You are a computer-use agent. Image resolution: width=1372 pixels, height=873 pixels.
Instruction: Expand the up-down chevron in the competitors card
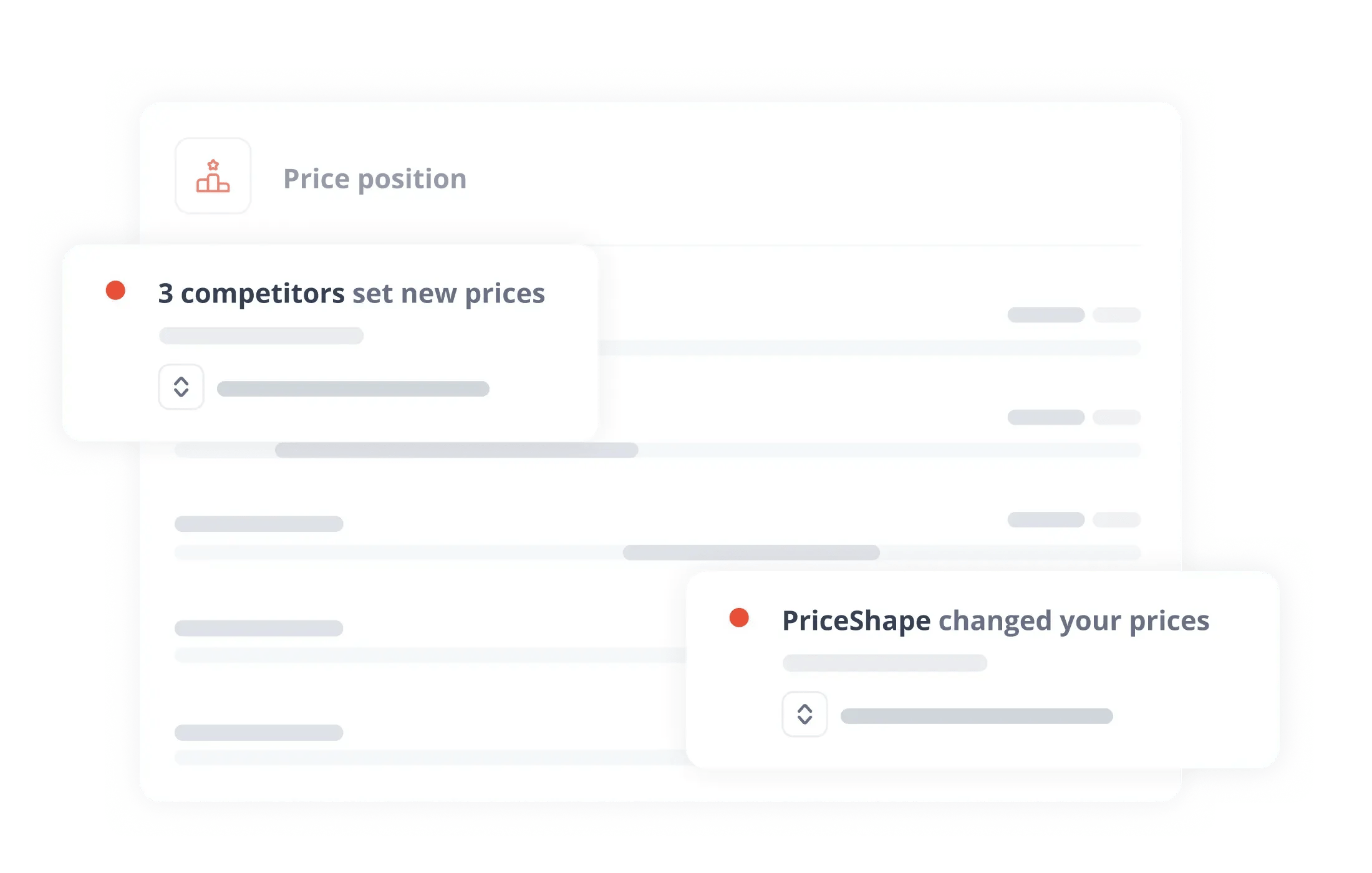pos(181,387)
